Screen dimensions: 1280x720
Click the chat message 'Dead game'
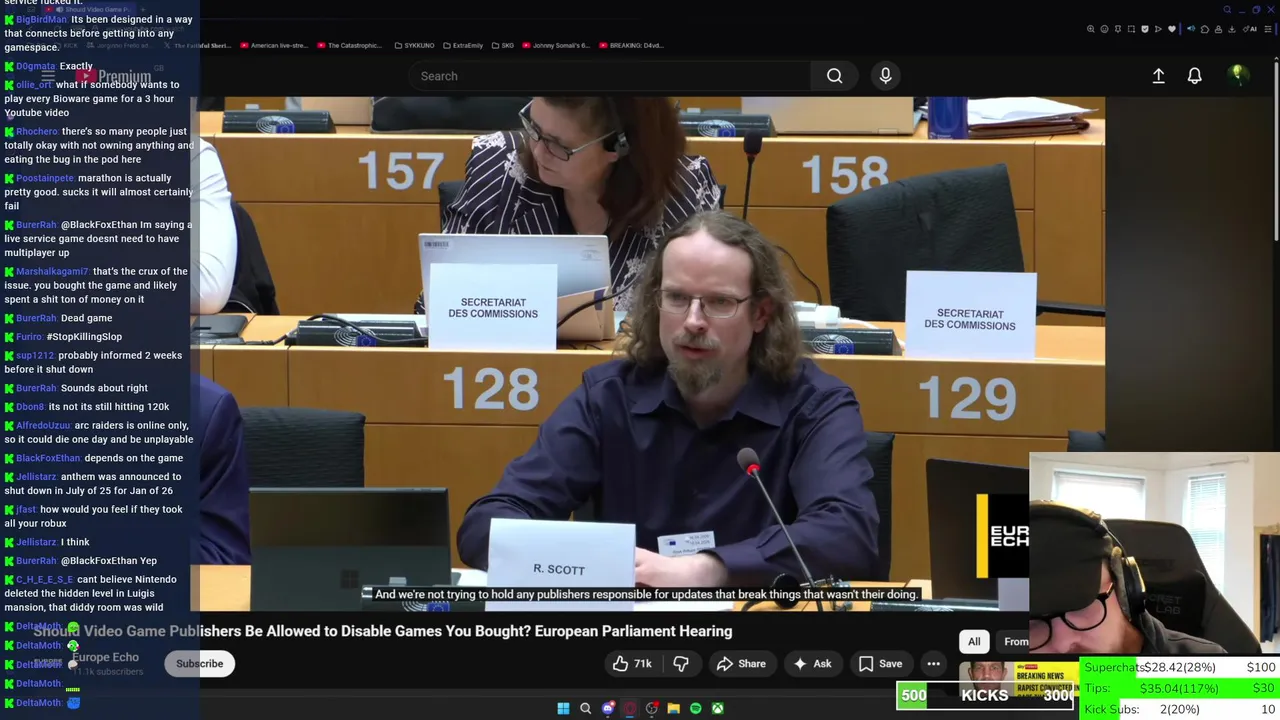coord(86,318)
